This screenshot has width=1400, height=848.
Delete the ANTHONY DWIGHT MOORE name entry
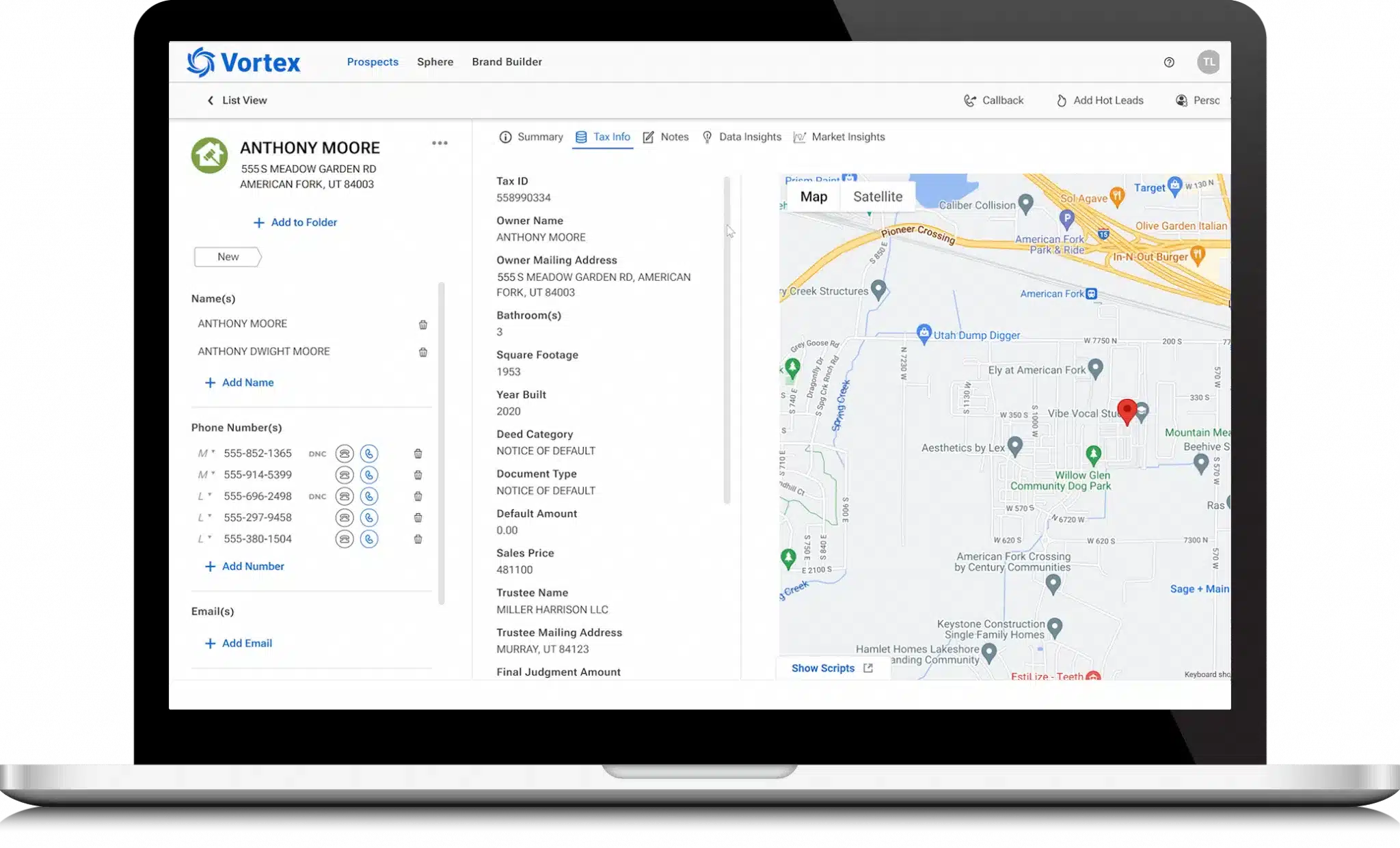423,352
